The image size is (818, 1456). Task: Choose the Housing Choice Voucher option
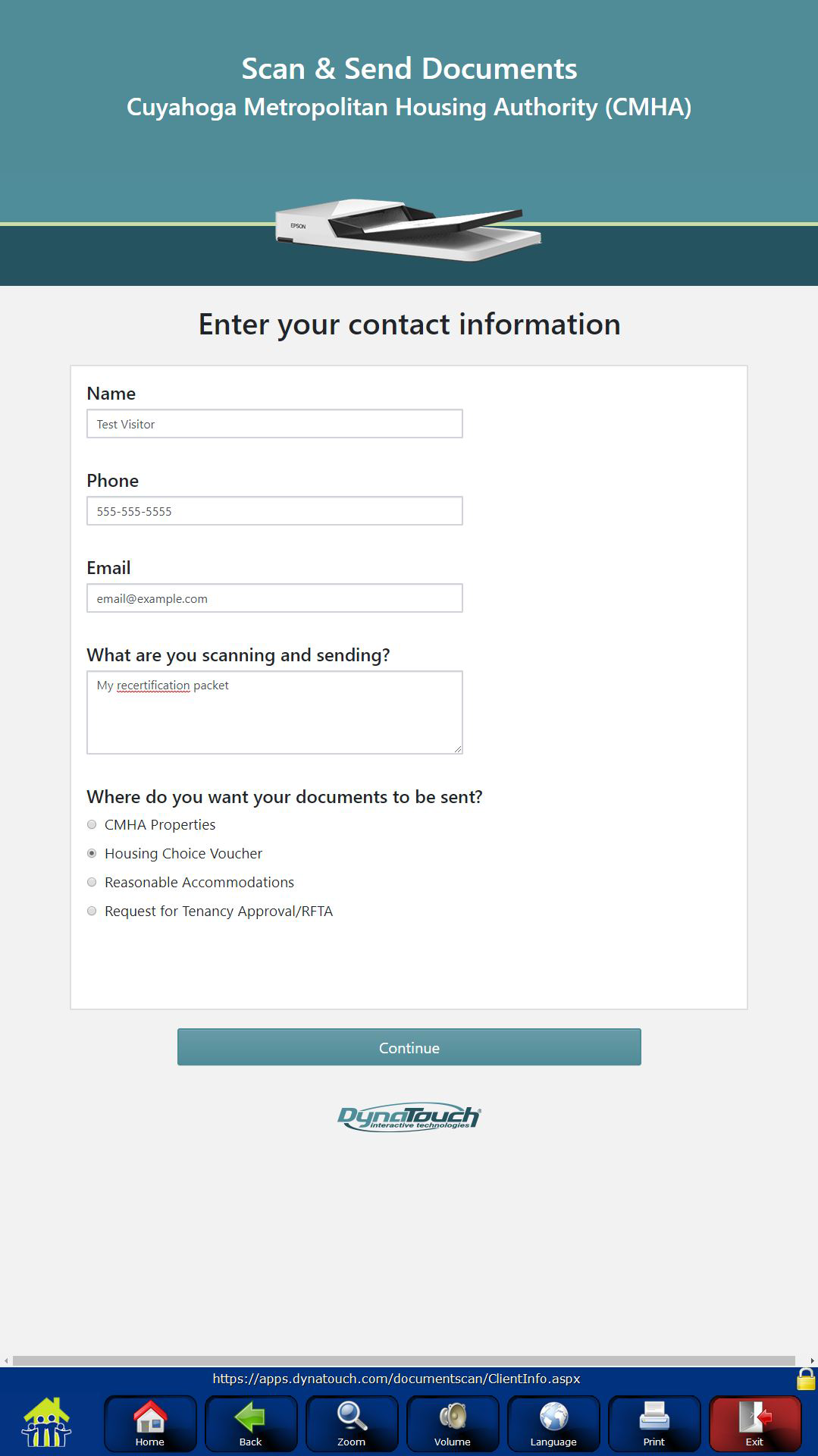(92, 853)
